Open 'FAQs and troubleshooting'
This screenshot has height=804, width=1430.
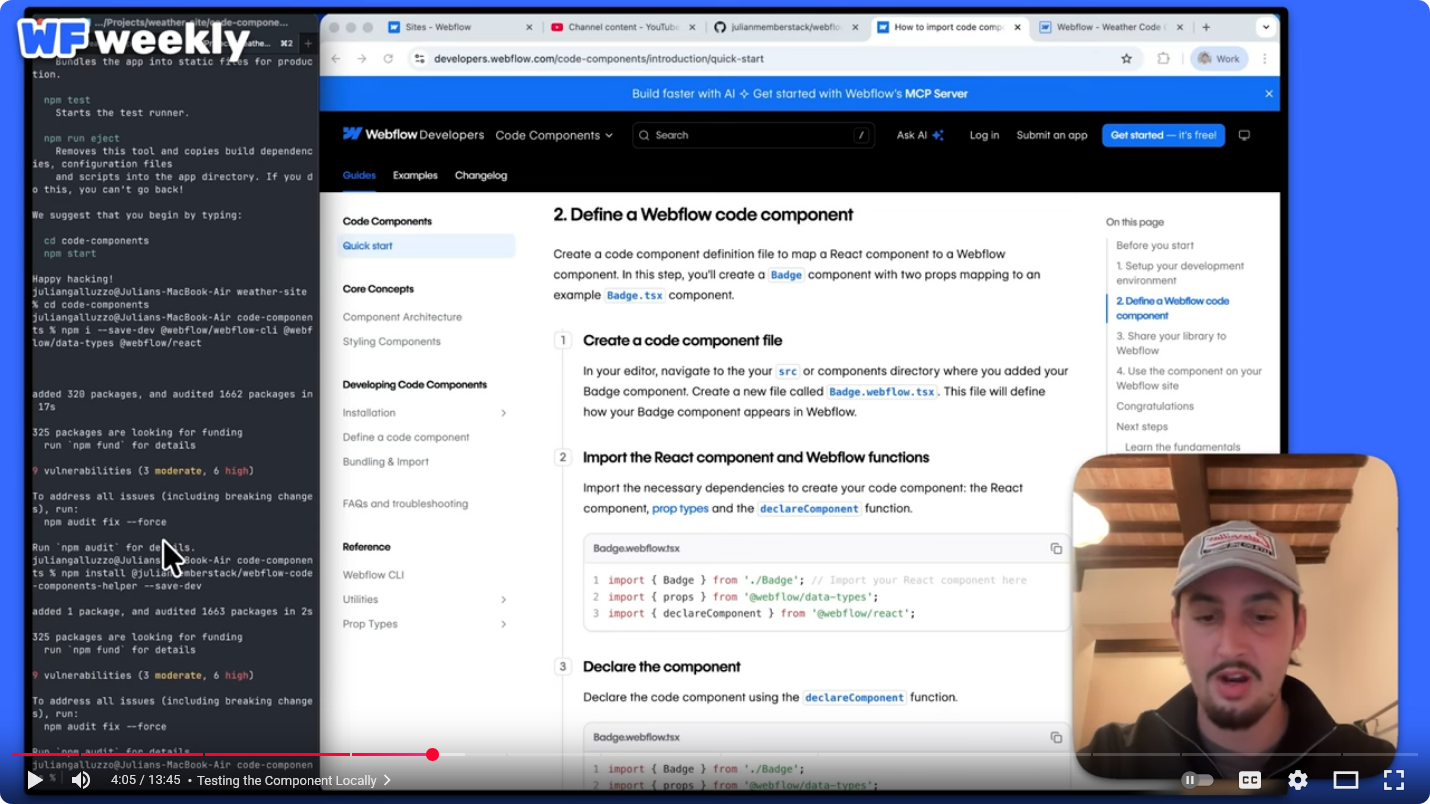point(405,504)
